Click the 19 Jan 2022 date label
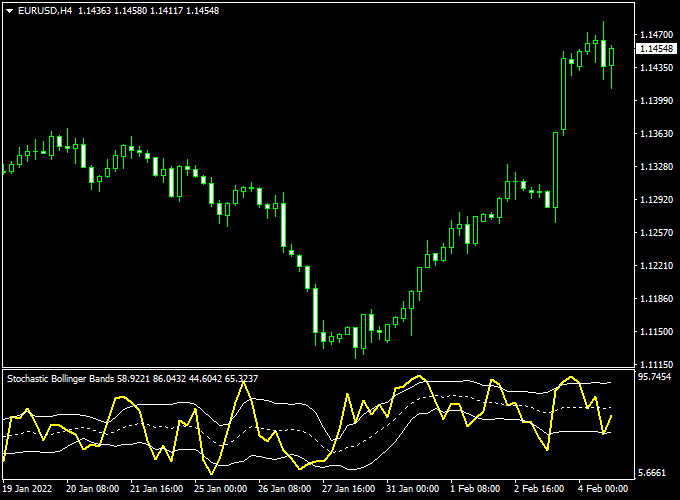The image size is (680, 500). click(27, 489)
